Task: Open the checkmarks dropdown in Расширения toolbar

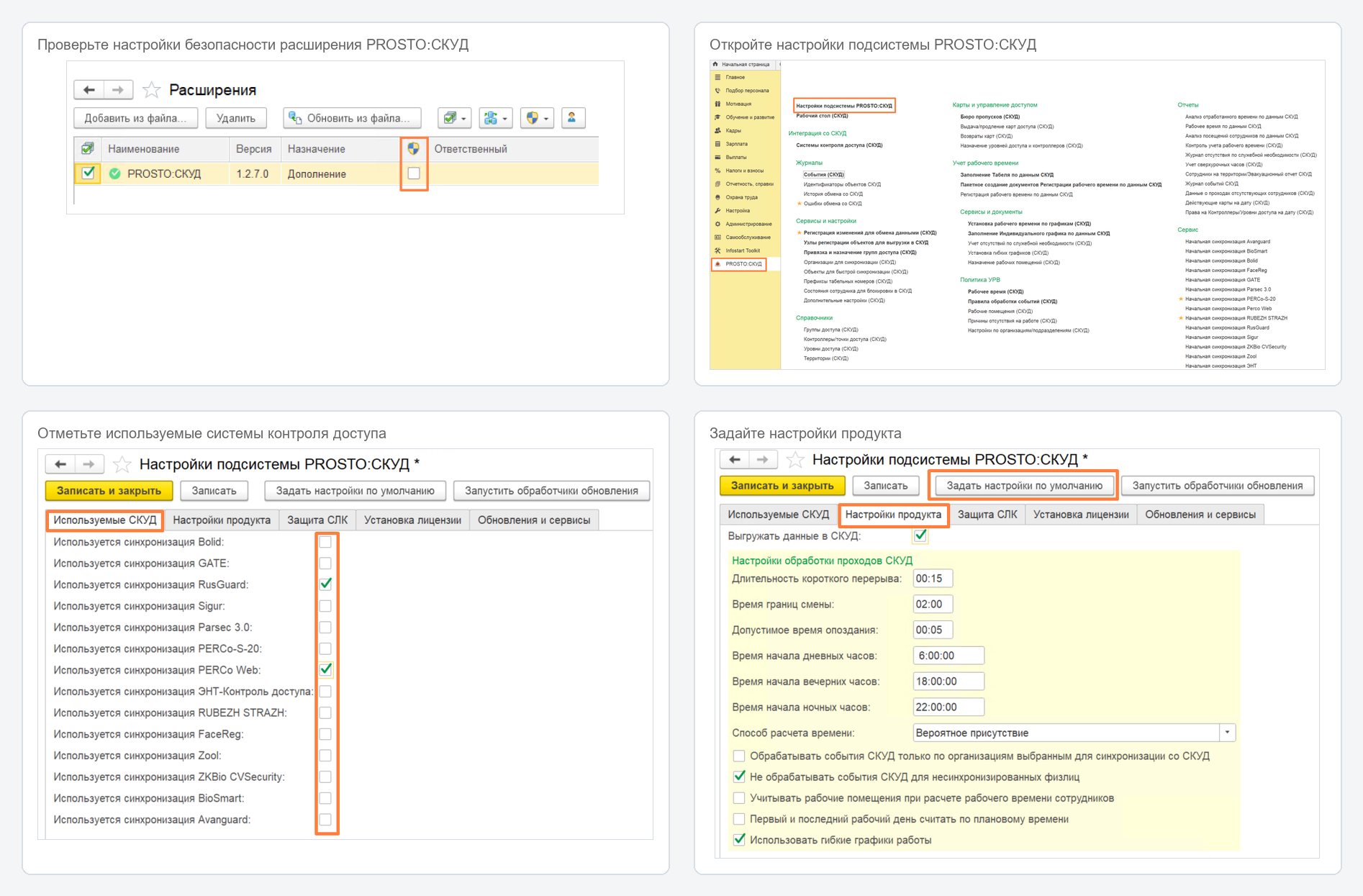Action: [455, 117]
